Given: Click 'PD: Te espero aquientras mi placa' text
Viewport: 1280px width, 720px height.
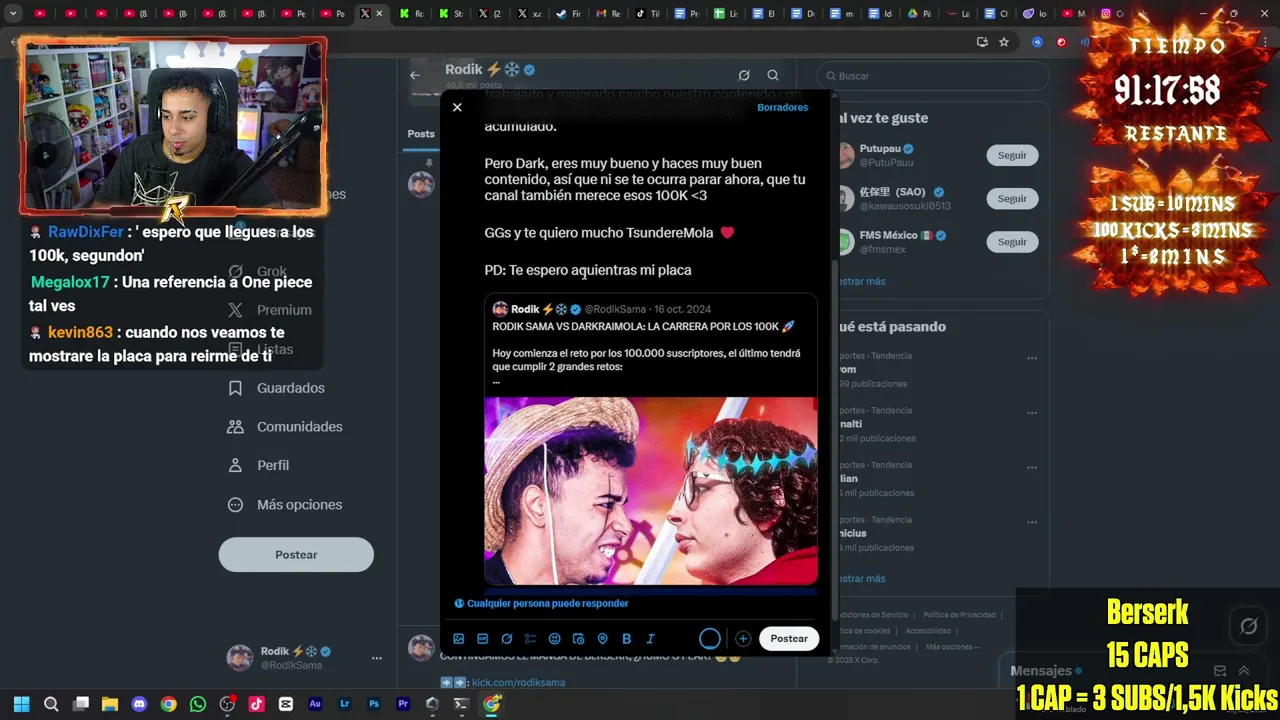Looking at the screenshot, I should coord(588,270).
